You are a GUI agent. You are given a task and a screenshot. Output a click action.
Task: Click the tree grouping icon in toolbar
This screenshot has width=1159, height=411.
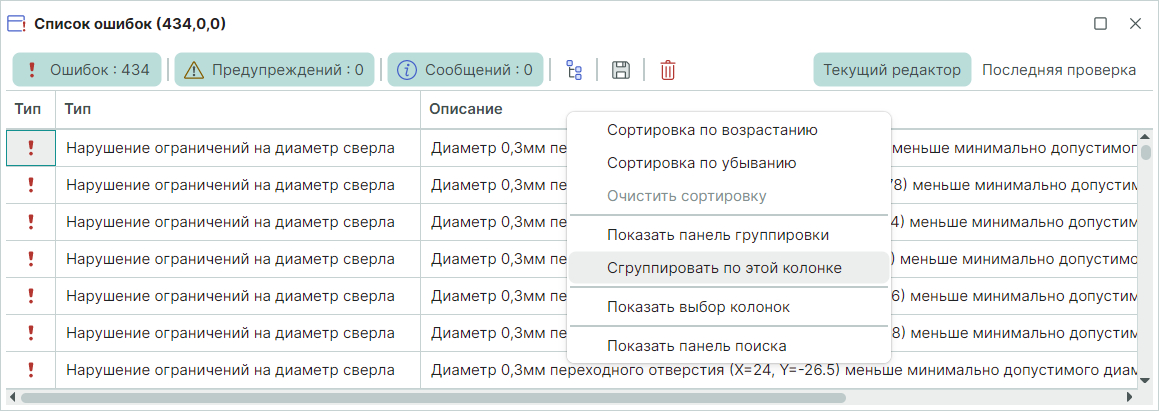click(x=574, y=70)
